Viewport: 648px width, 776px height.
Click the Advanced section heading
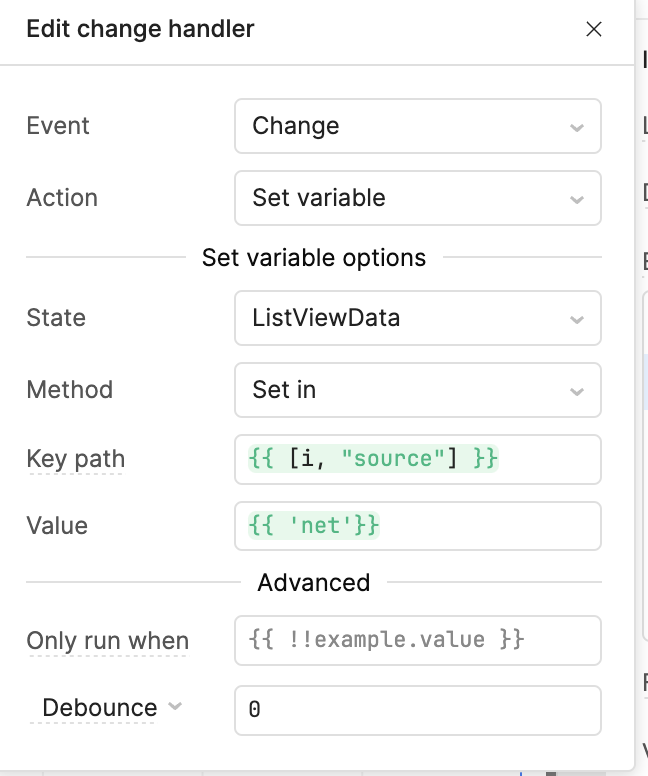pyautogui.click(x=314, y=582)
